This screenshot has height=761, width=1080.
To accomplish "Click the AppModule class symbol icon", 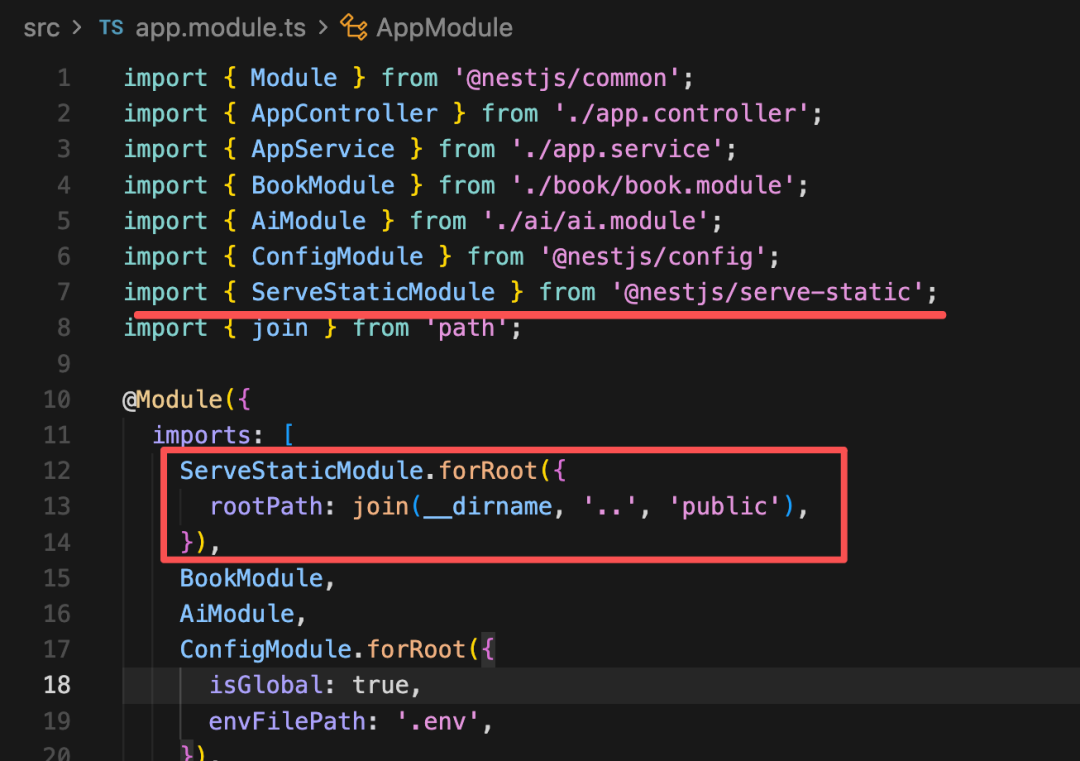I will [354, 28].
